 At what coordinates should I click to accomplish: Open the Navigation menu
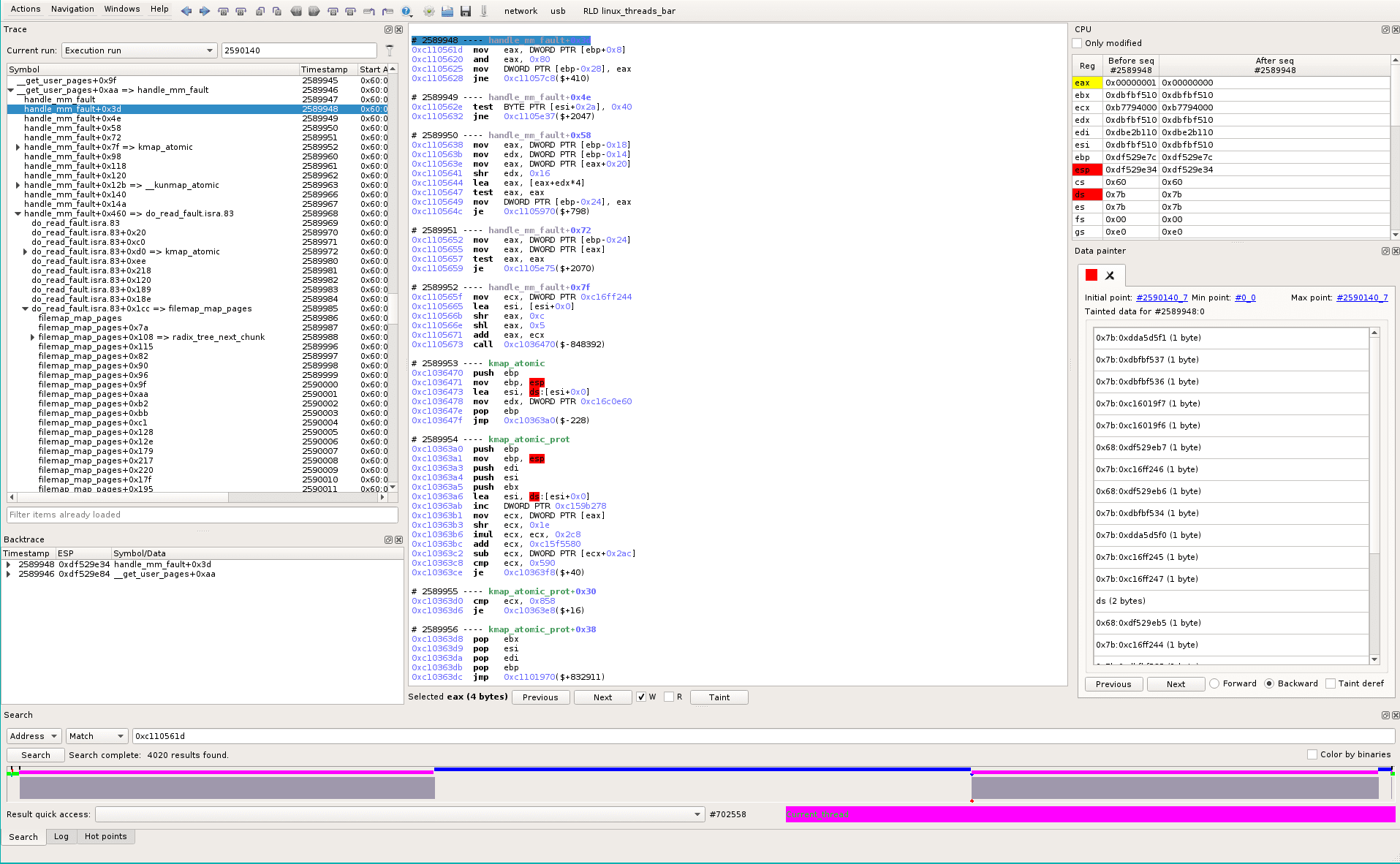[72, 9]
